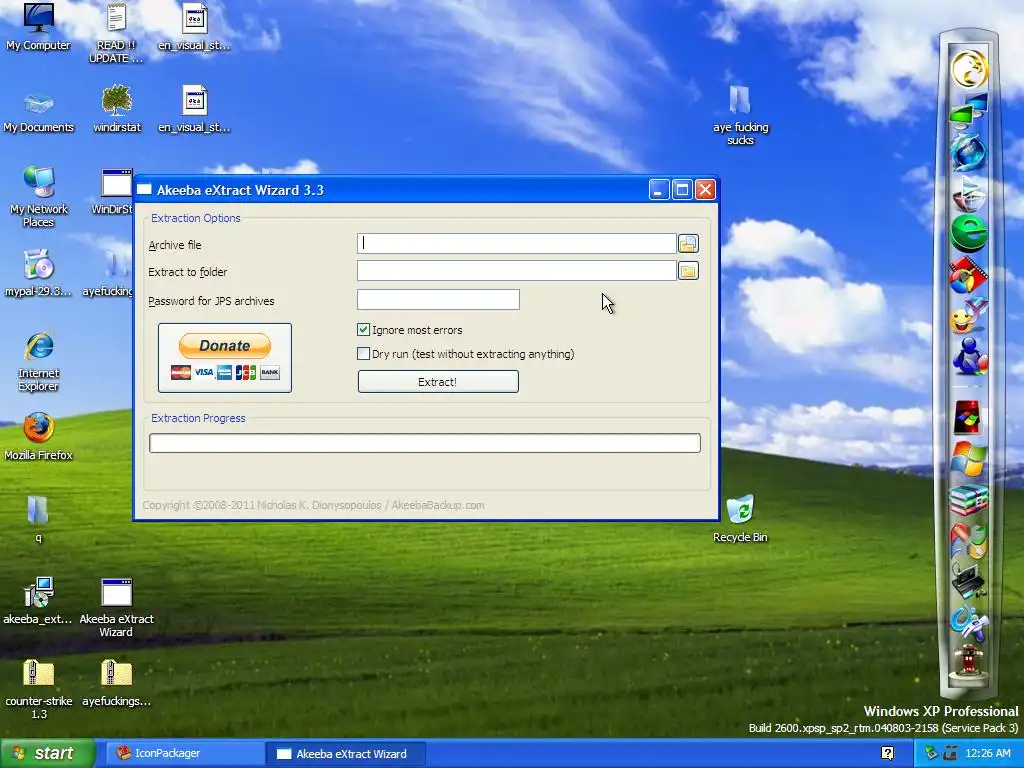Select the akeeba_ext installer icon
Viewport: 1024px width, 768px height.
[x=38, y=601]
